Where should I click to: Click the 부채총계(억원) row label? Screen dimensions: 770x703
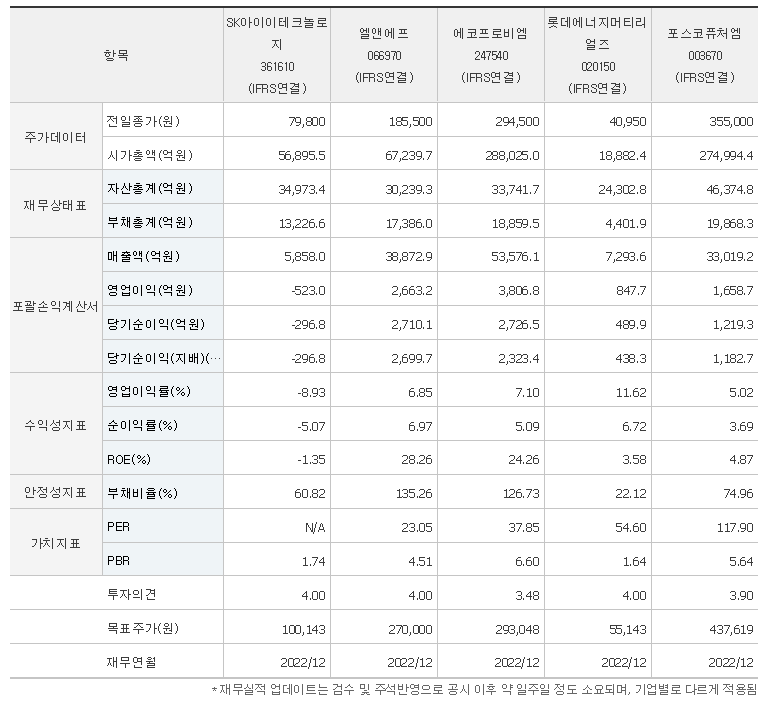[x=150, y=222]
